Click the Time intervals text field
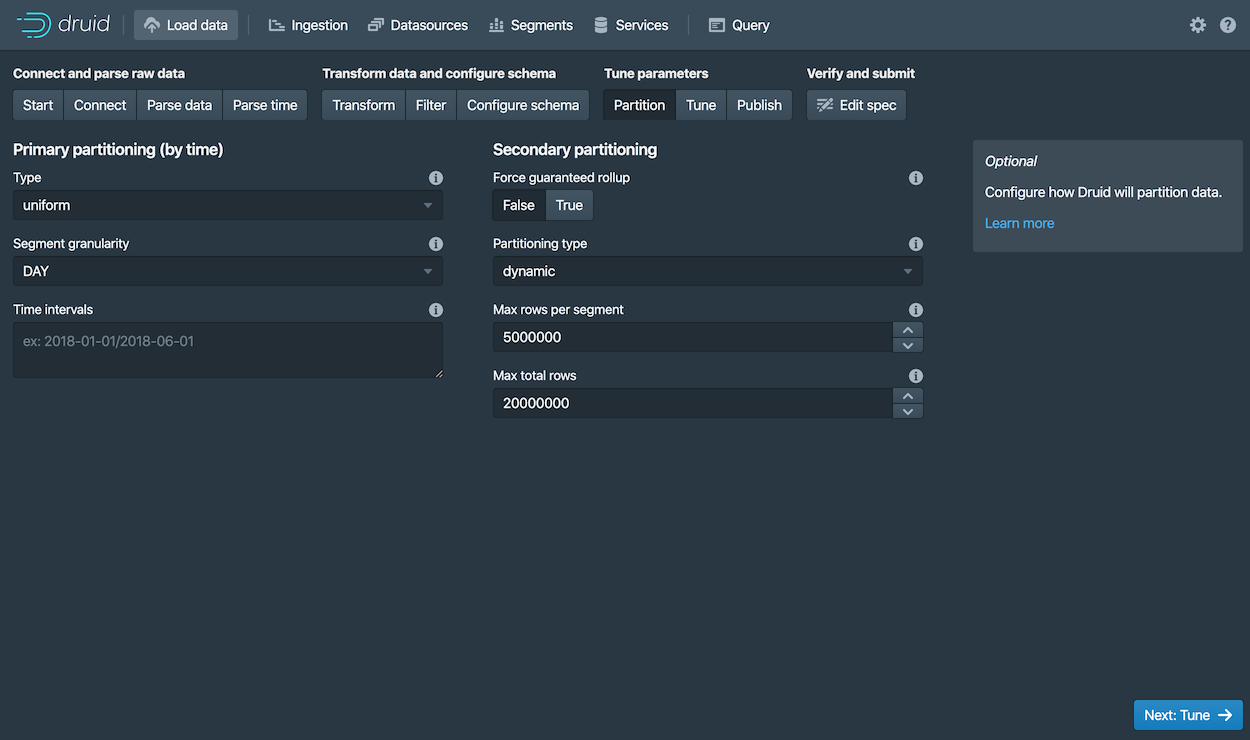The image size is (1250, 740). 227,350
